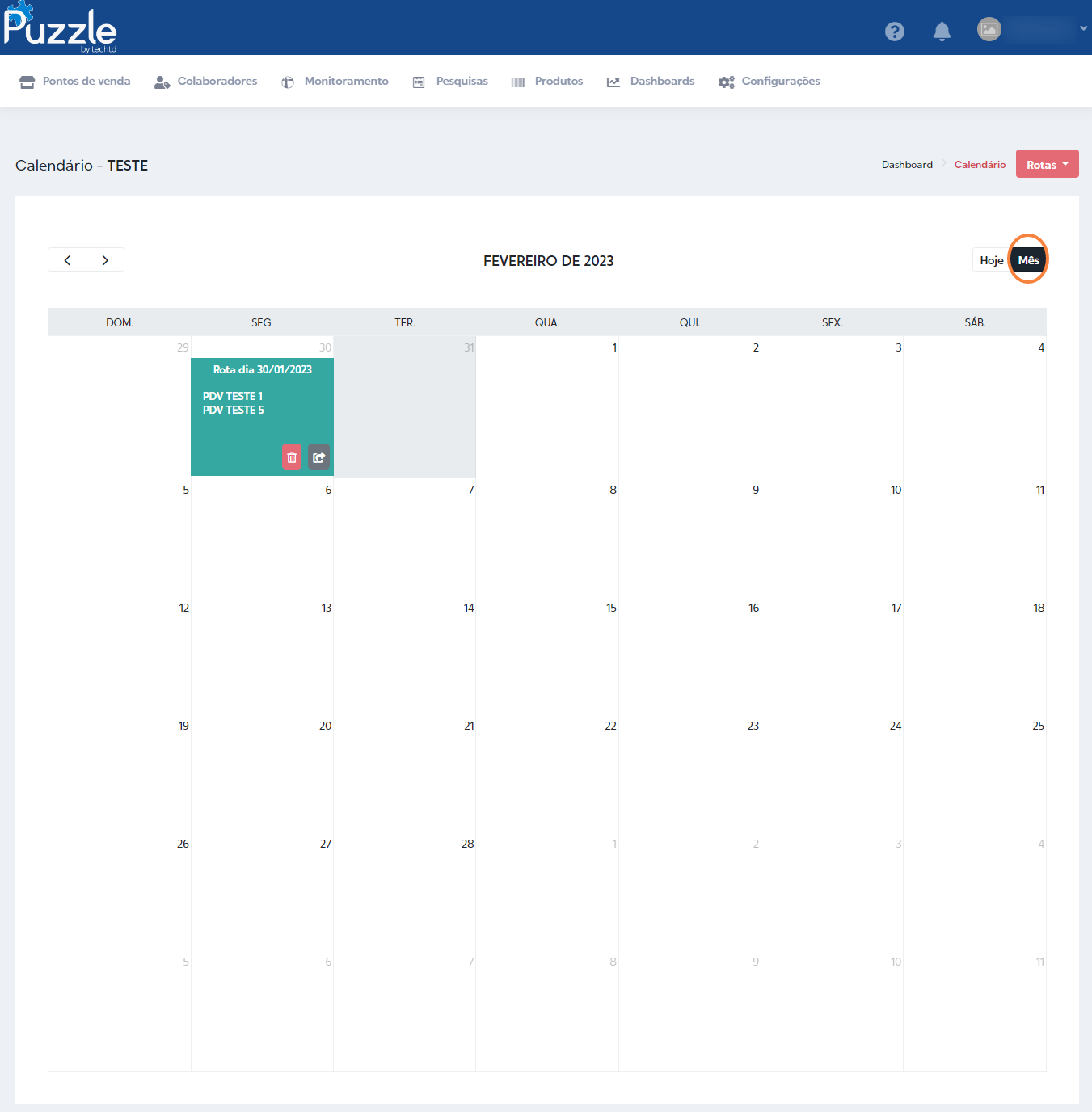Click the form icon beside Pesquisas
The width and height of the screenshot is (1092, 1112).
[419, 82]
